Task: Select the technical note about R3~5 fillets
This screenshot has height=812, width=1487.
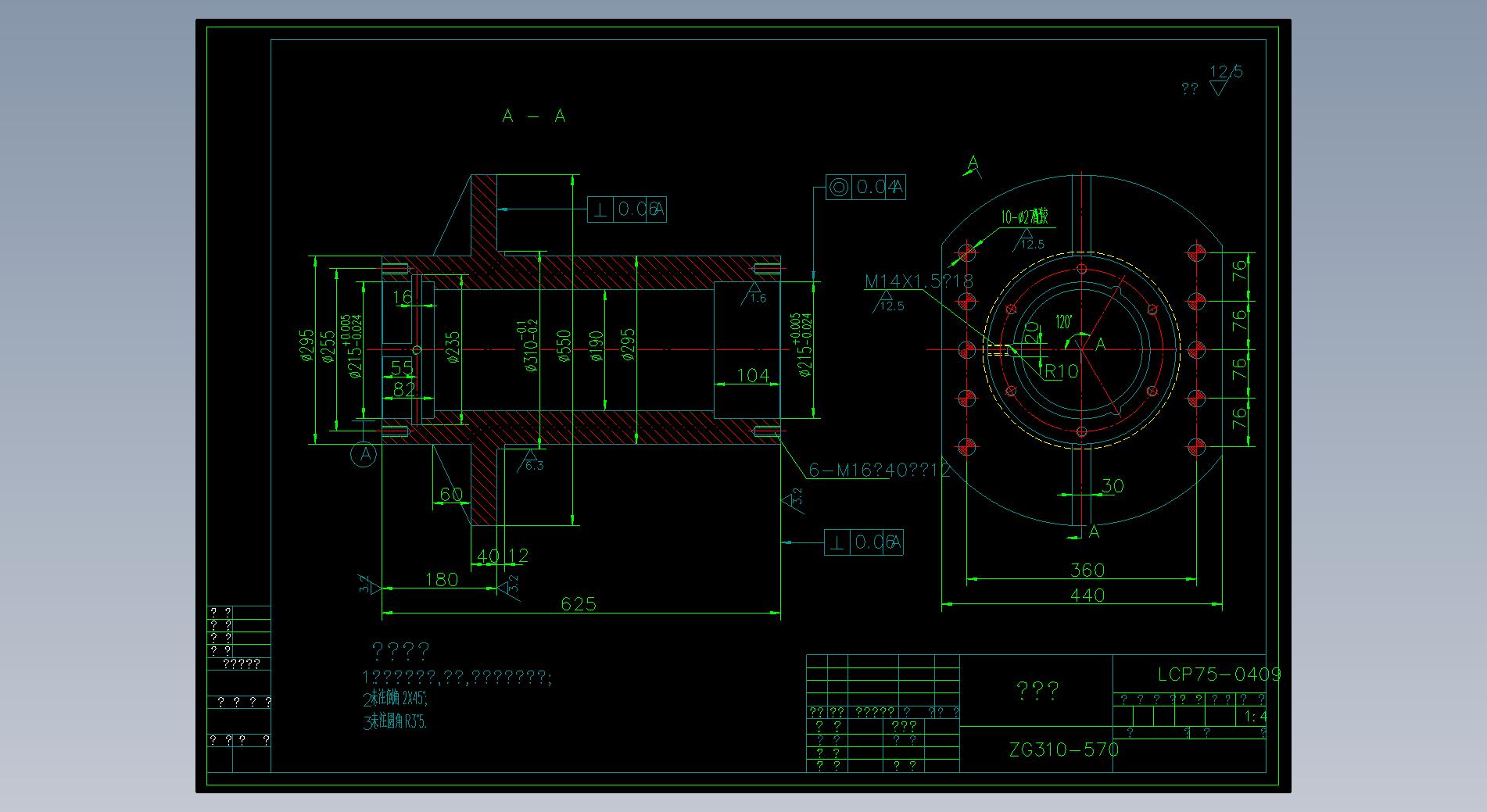Action: click(396, 722)
